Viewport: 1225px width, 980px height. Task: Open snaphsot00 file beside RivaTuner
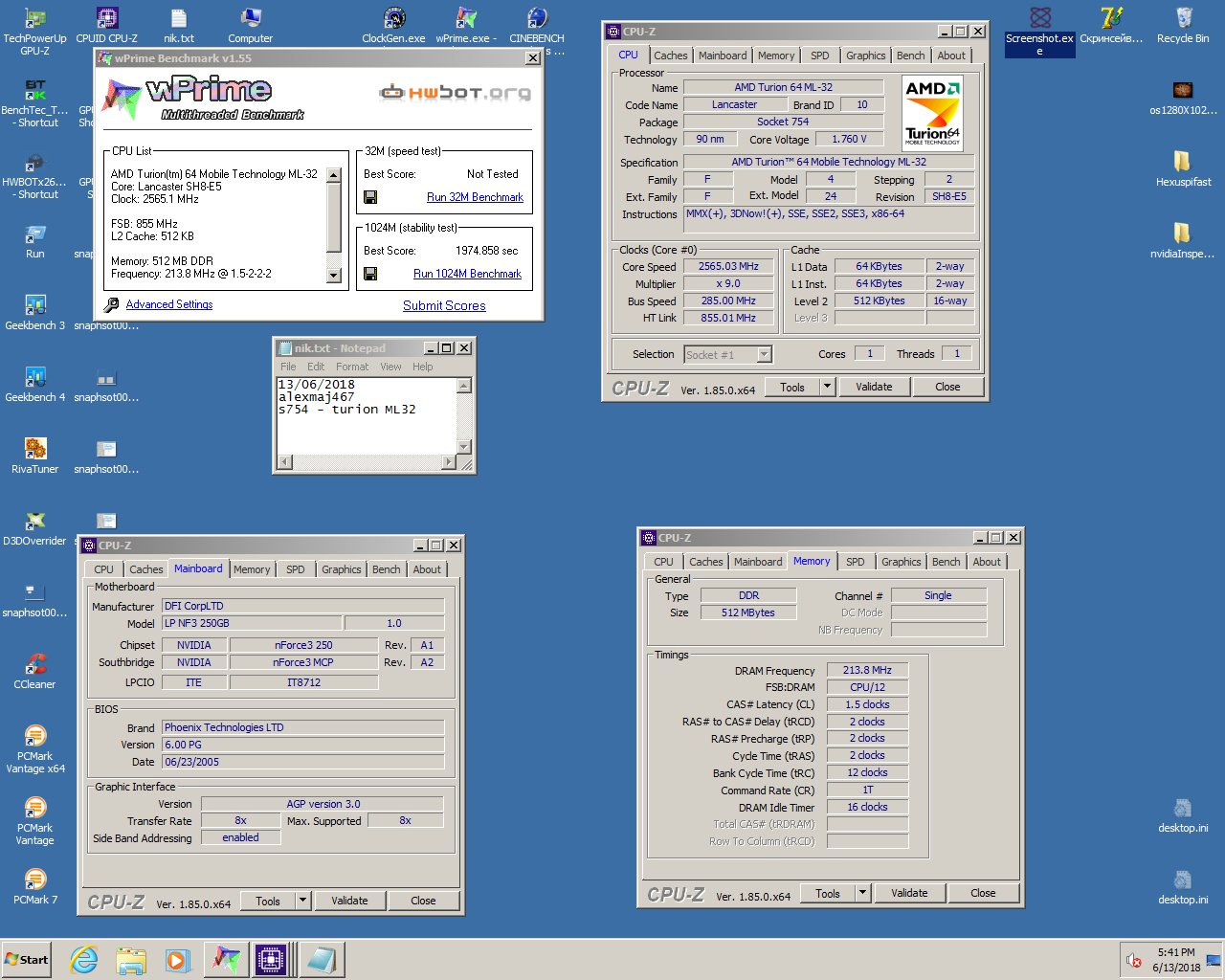106,457
